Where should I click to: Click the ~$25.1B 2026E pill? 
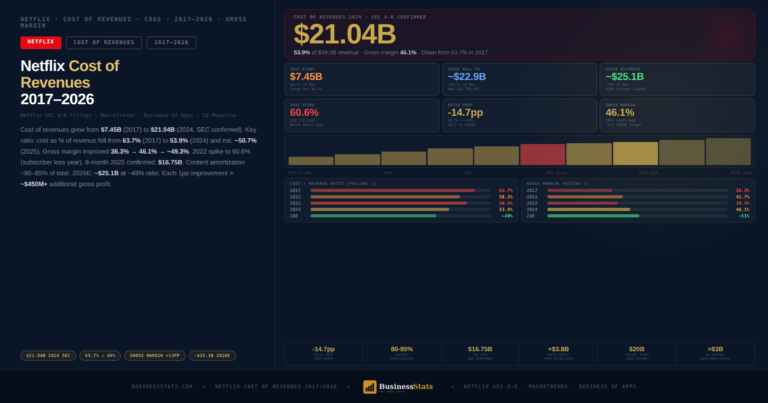tap(212, 356)
